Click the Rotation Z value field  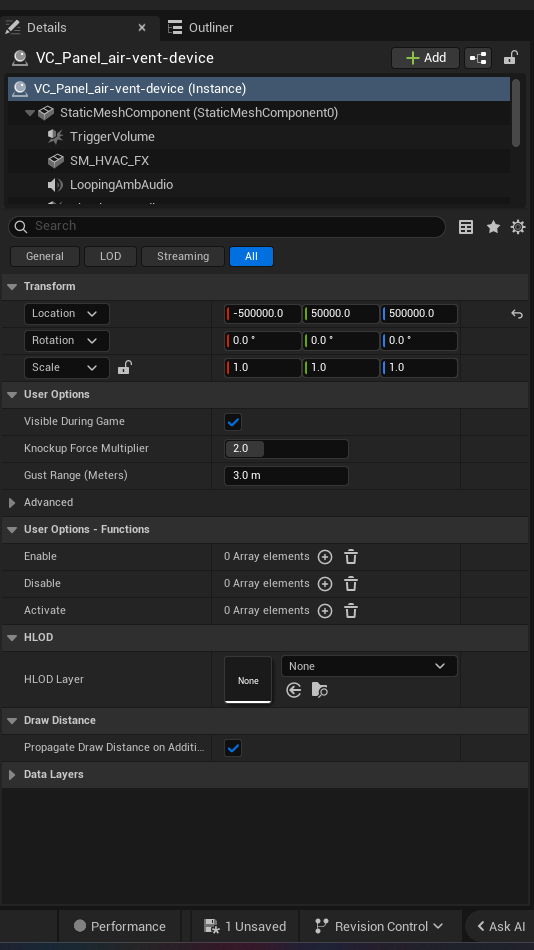point(419,340)
